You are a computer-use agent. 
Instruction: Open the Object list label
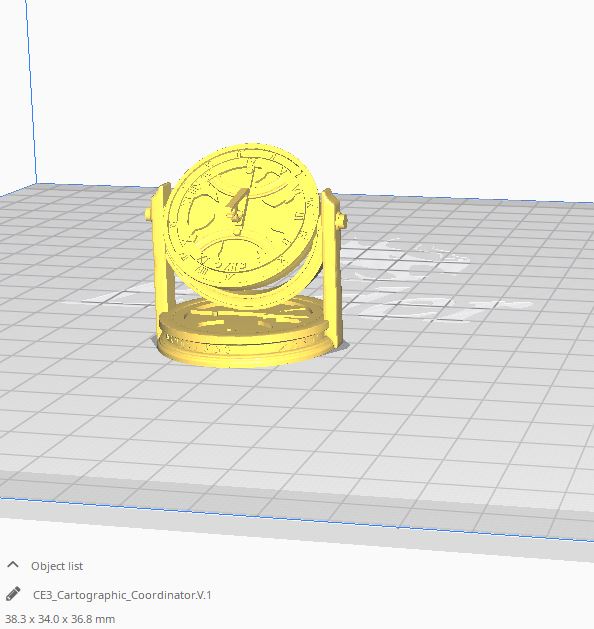(x=57, y=566)
